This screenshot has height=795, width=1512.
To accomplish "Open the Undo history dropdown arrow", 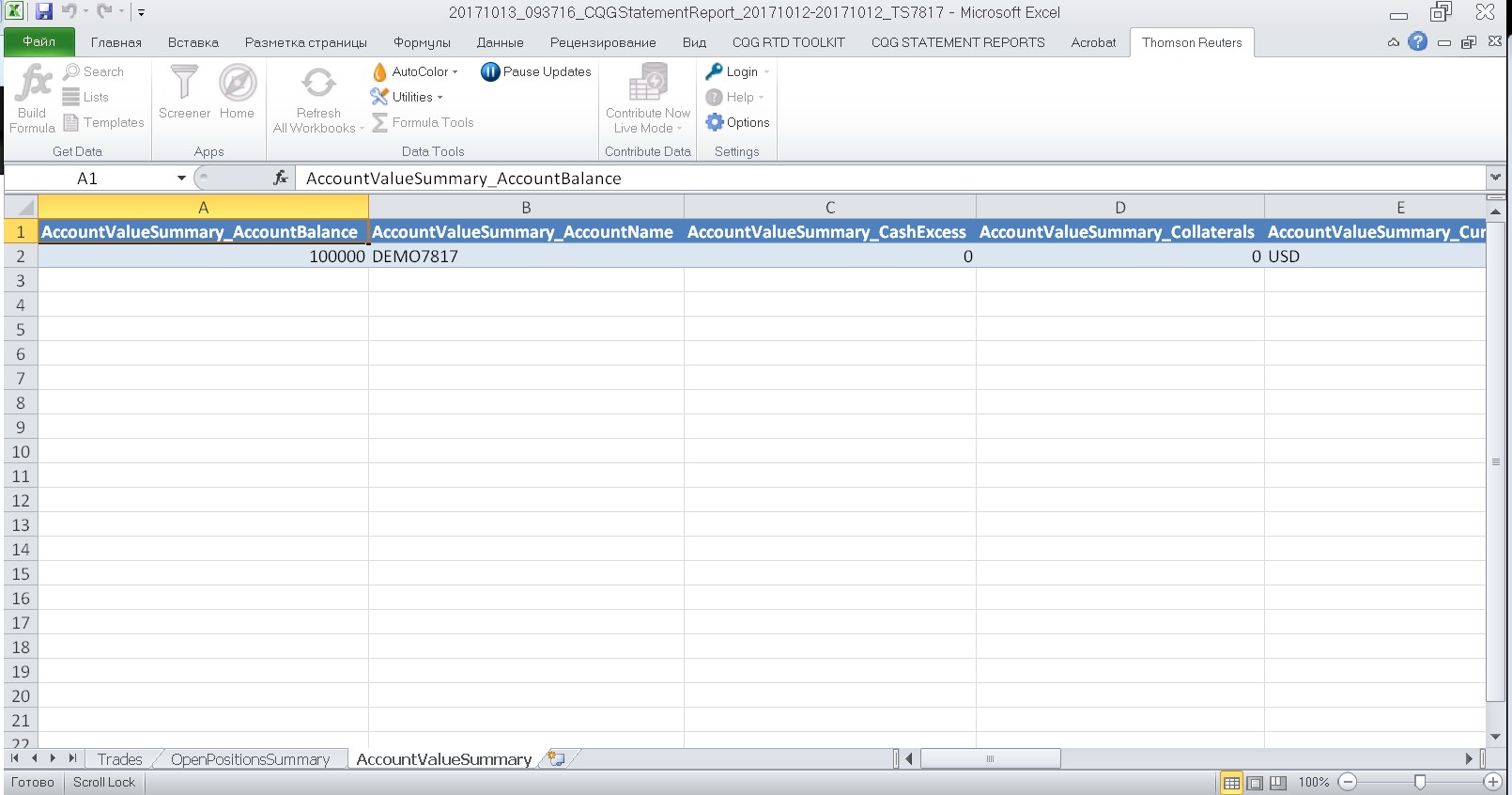I will pos(85,12).
